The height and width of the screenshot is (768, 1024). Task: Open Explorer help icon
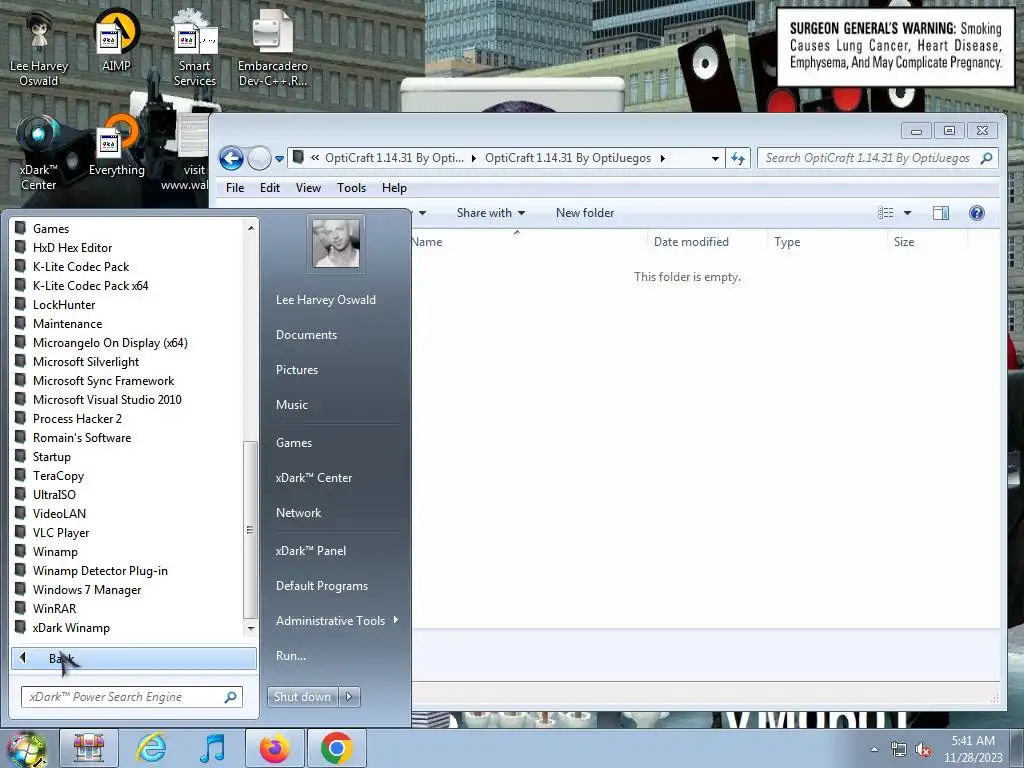point(977,213)
